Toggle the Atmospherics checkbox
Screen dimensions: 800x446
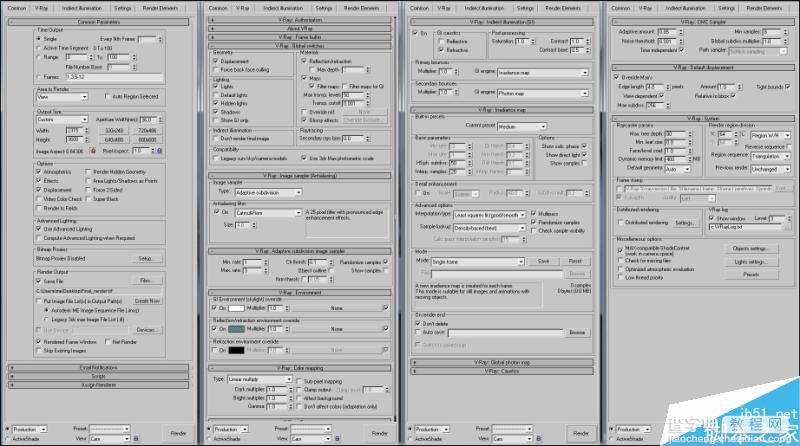pyautogui.click(x=39, y=172)
